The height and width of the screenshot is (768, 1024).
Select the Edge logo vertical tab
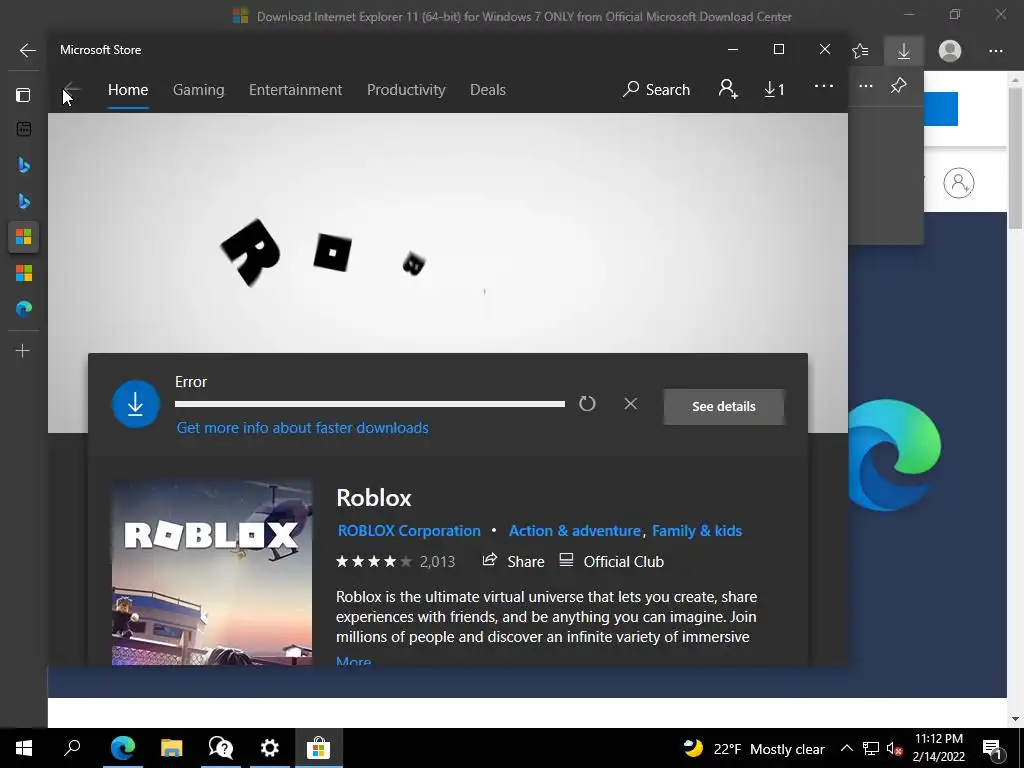point(24,308)
